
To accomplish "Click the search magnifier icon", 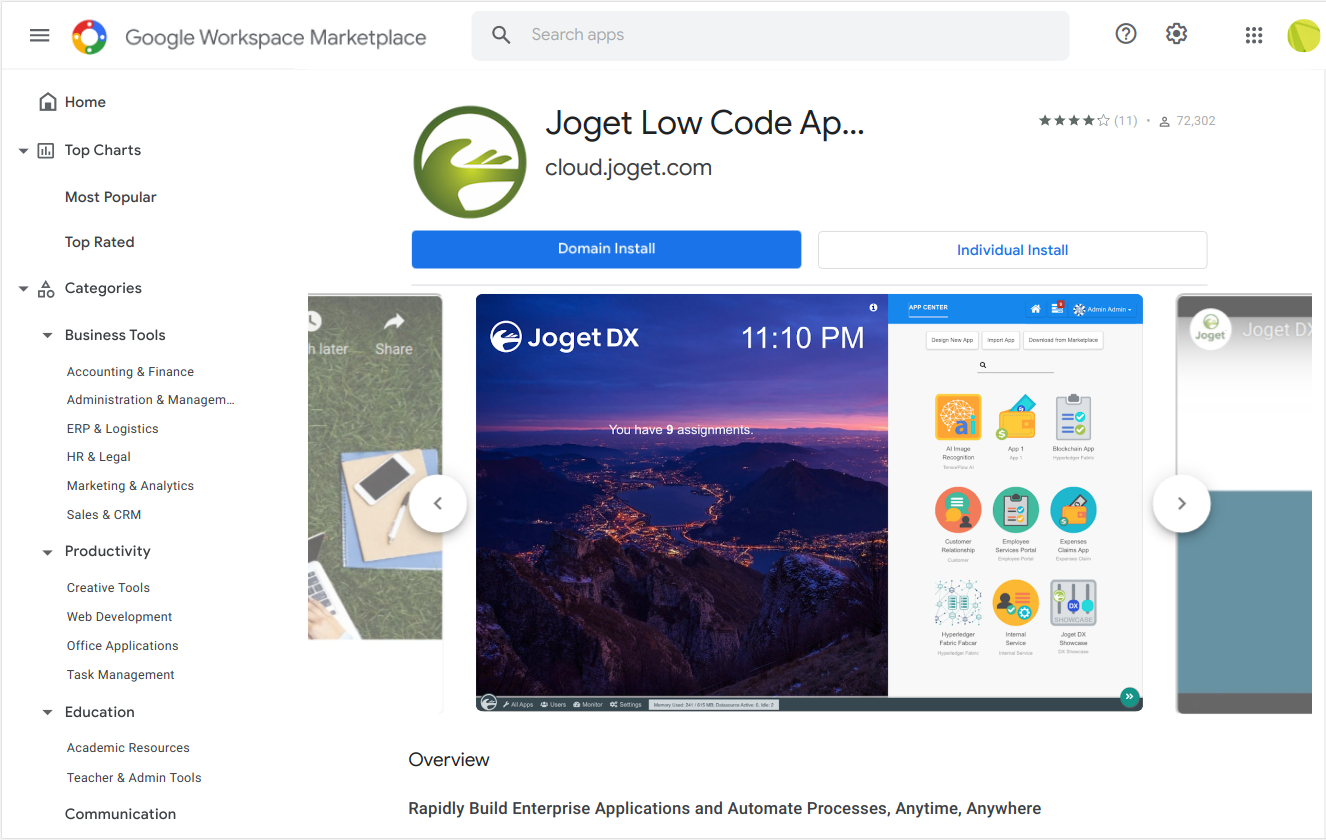I will [502, 35].
